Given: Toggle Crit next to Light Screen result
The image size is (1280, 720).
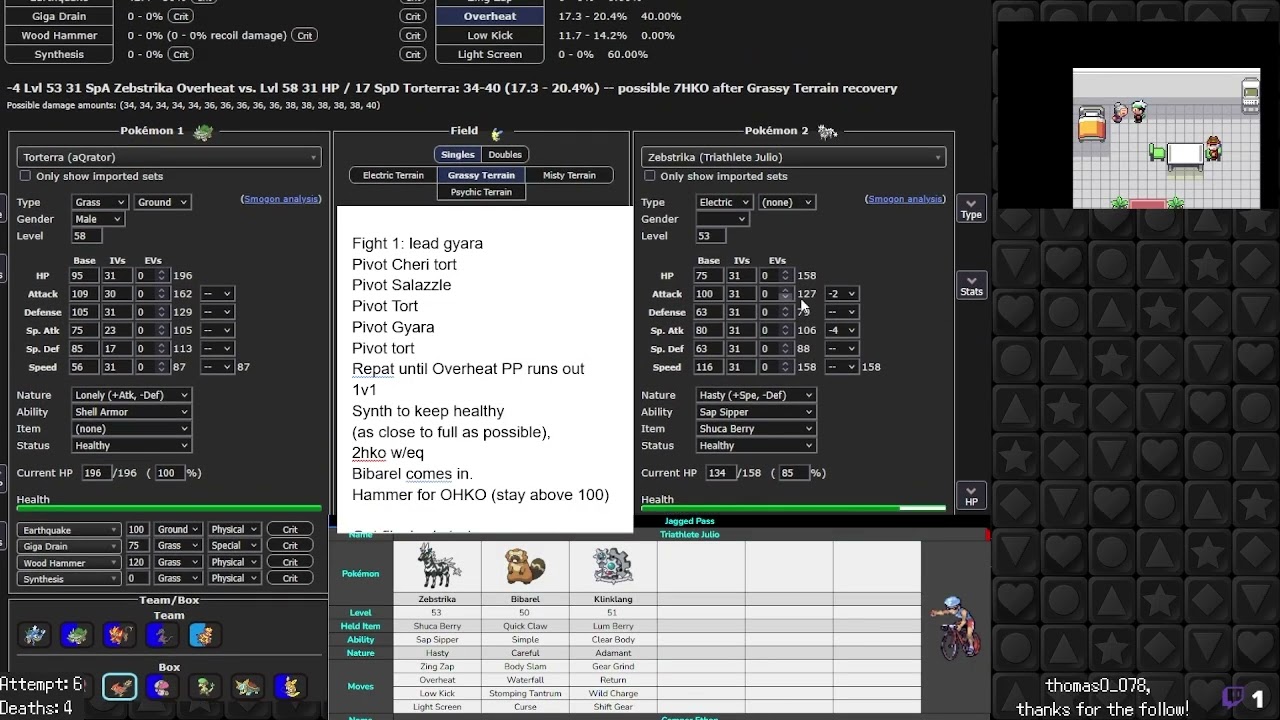Looking at the screenshot, I should click(x=413, y=54).
